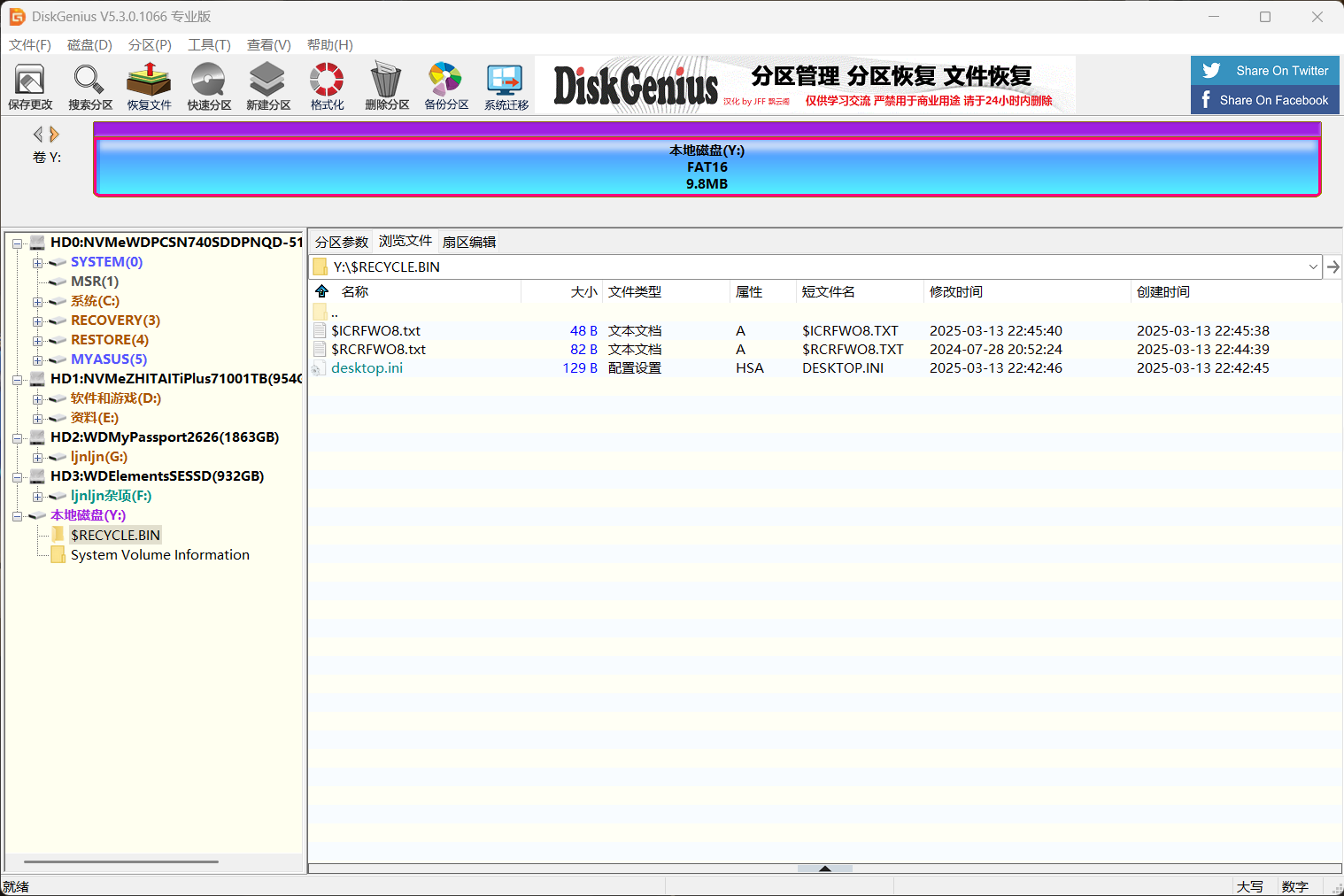Image resolution: width=1344 pixels, height=896 pixels.
Task: Click the $ICRFWO8.txt file icon
Action: 320,330
